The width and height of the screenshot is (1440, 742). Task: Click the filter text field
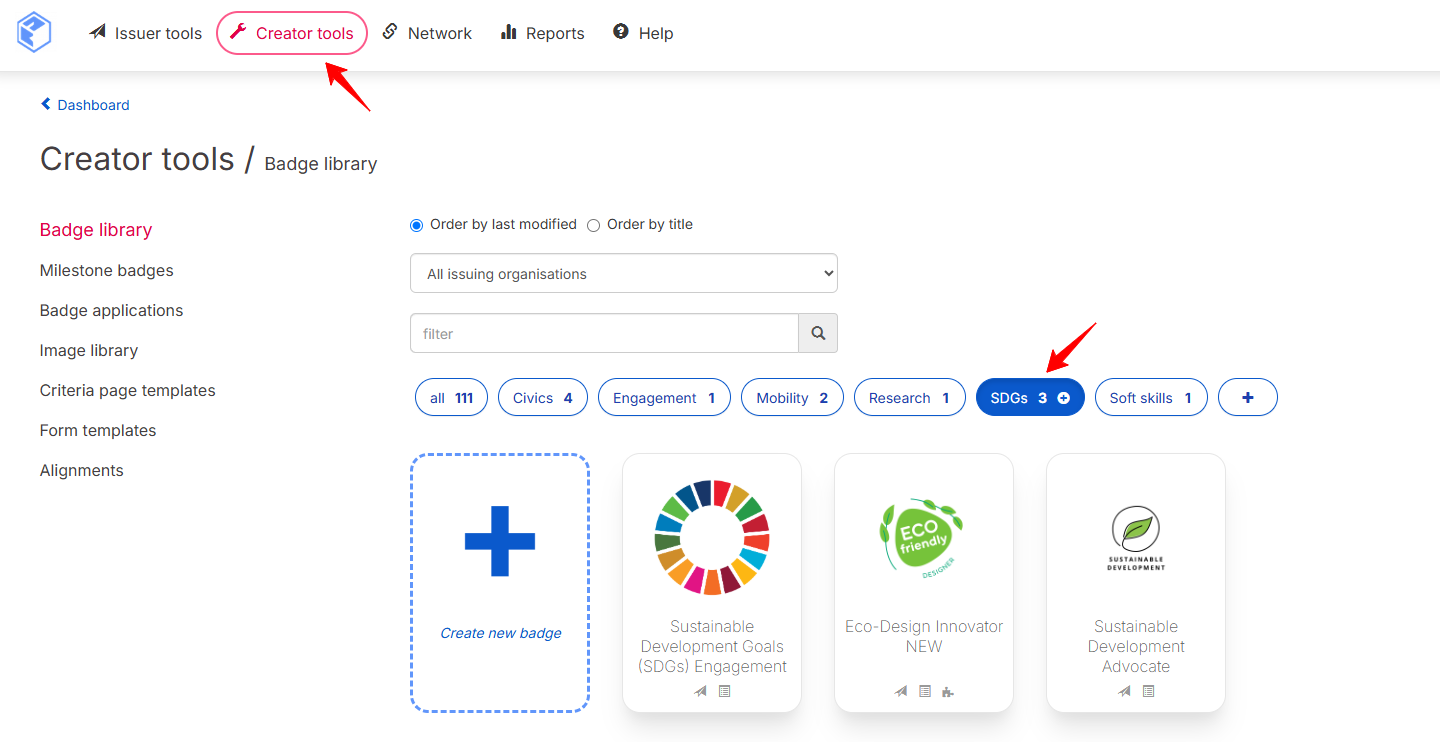click(604, 333)
